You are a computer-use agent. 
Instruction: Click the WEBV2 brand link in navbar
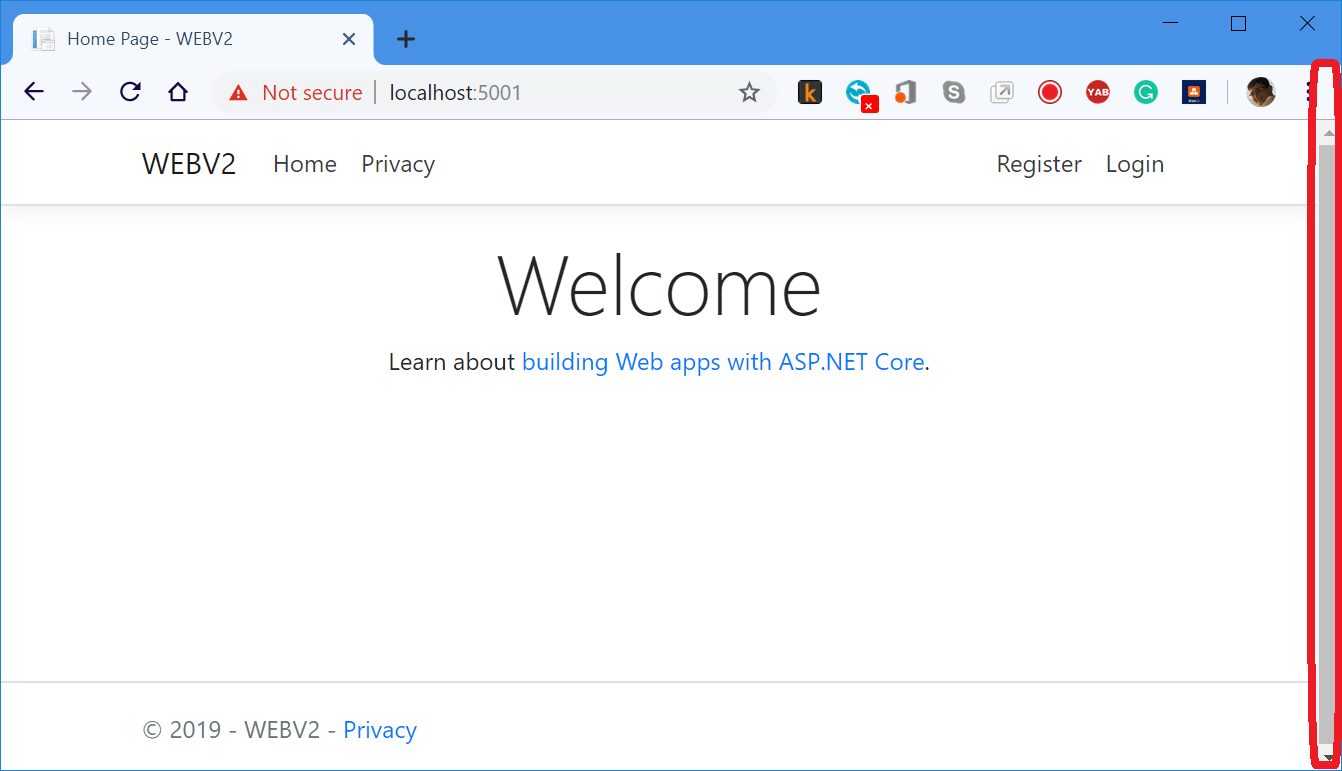(x=189, y=164)
